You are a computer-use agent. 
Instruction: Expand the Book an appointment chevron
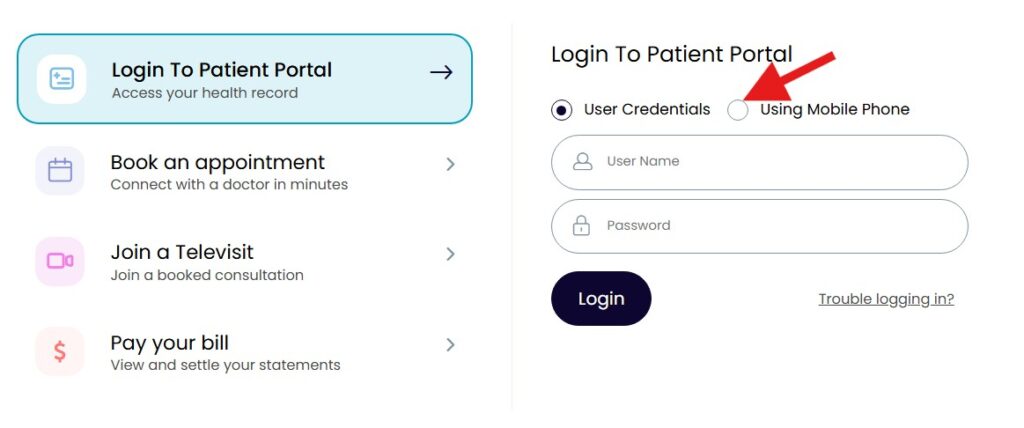451,164
